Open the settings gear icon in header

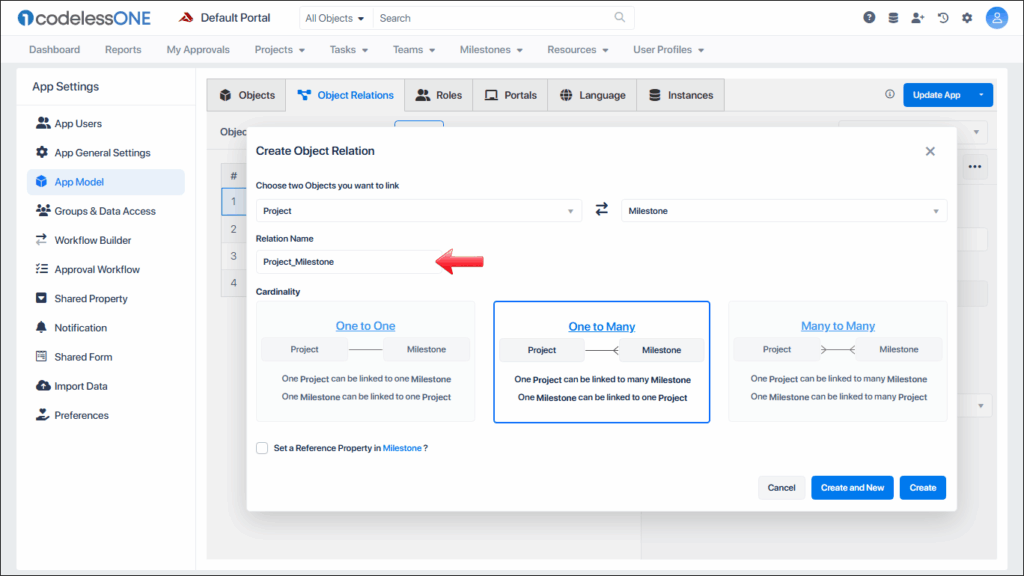coord(967,18)
